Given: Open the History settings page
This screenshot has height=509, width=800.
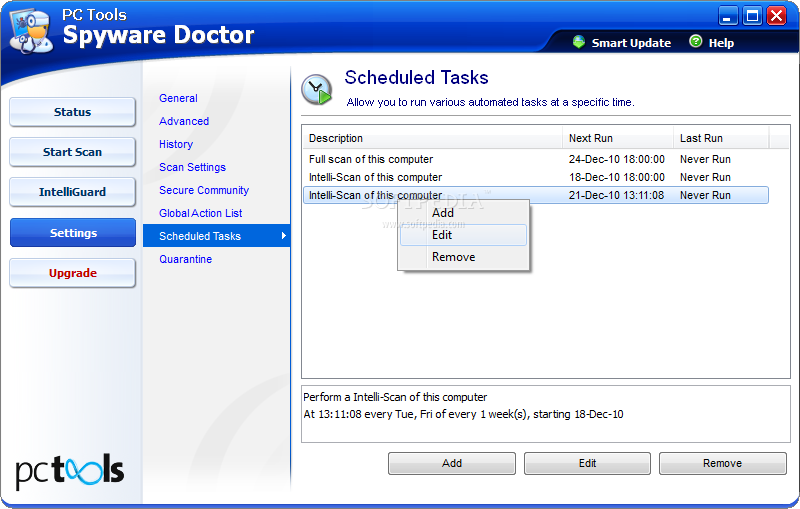Looking at the screenshot, I should [x=176, y=144].
